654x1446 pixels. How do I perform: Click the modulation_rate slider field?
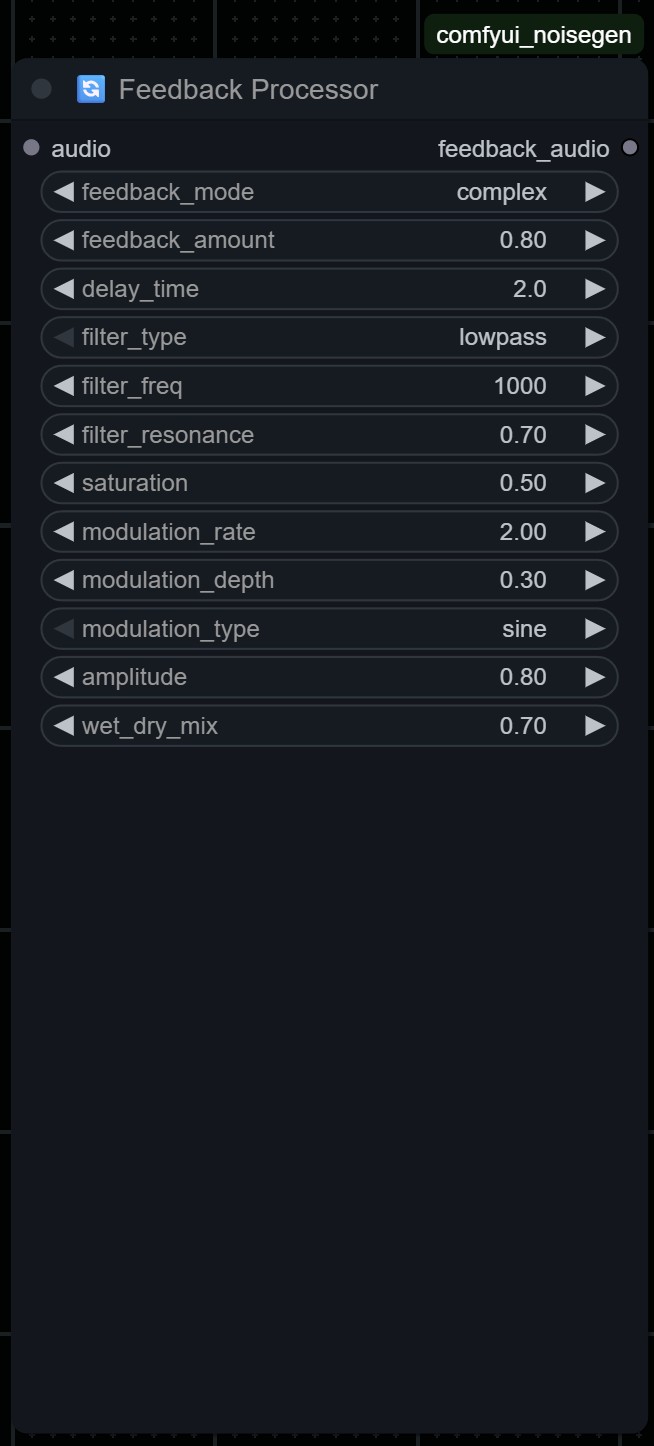(x=330, y=532)
